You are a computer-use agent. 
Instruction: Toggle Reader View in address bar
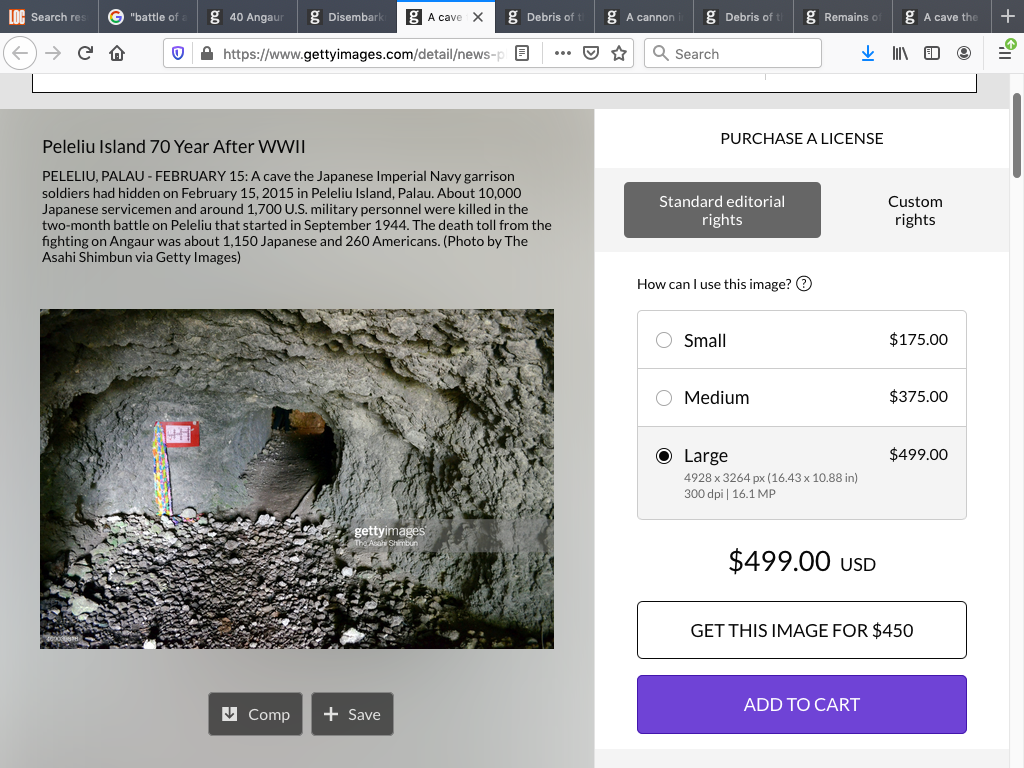[x=522, y=53]
